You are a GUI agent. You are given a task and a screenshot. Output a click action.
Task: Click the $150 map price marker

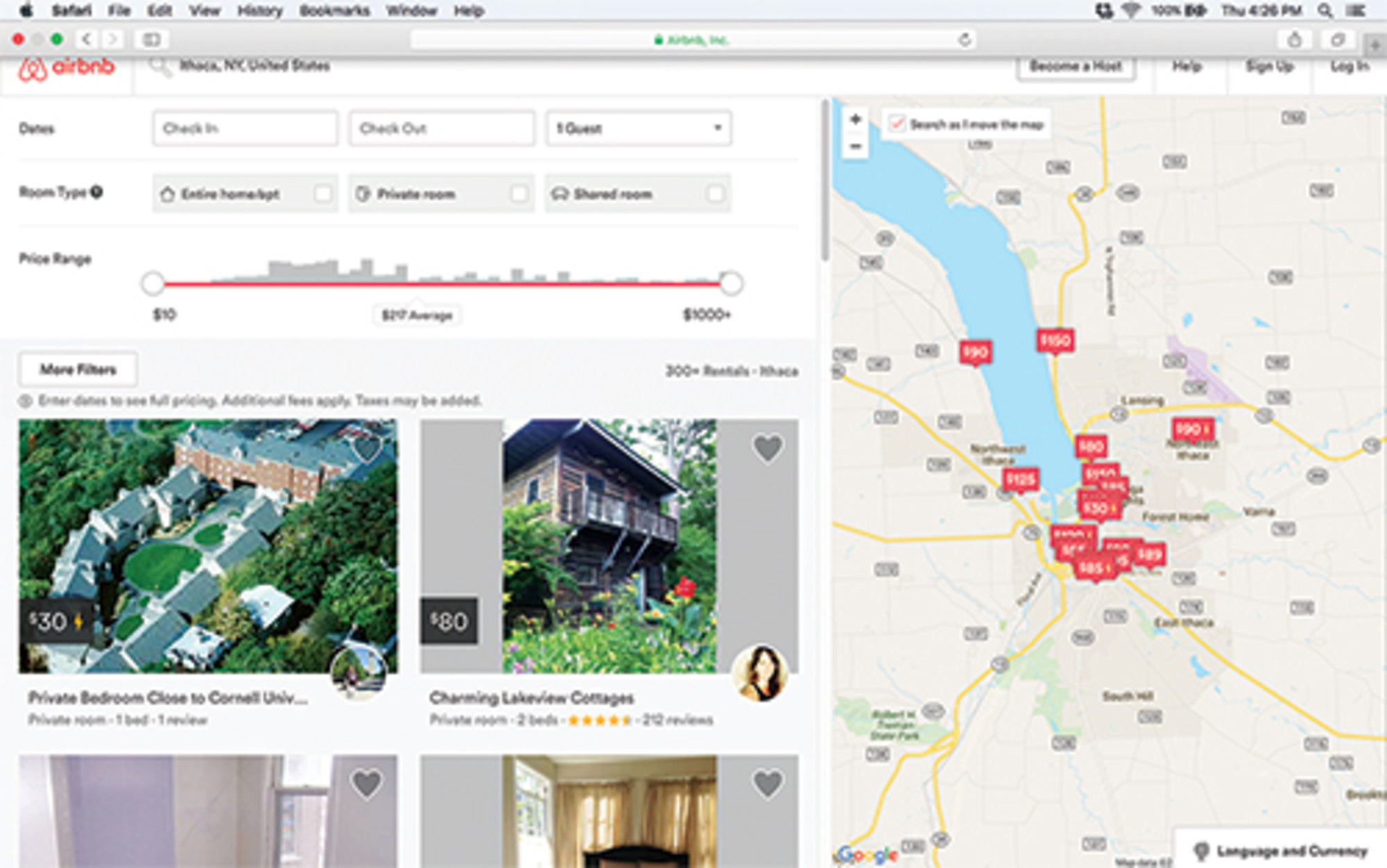click(x=1055, y=341)
